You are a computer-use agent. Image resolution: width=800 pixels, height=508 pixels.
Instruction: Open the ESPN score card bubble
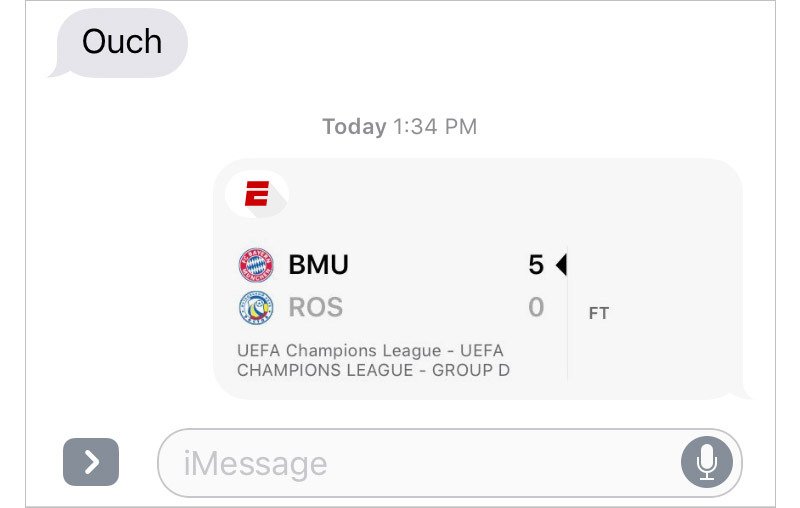point(479,279)
